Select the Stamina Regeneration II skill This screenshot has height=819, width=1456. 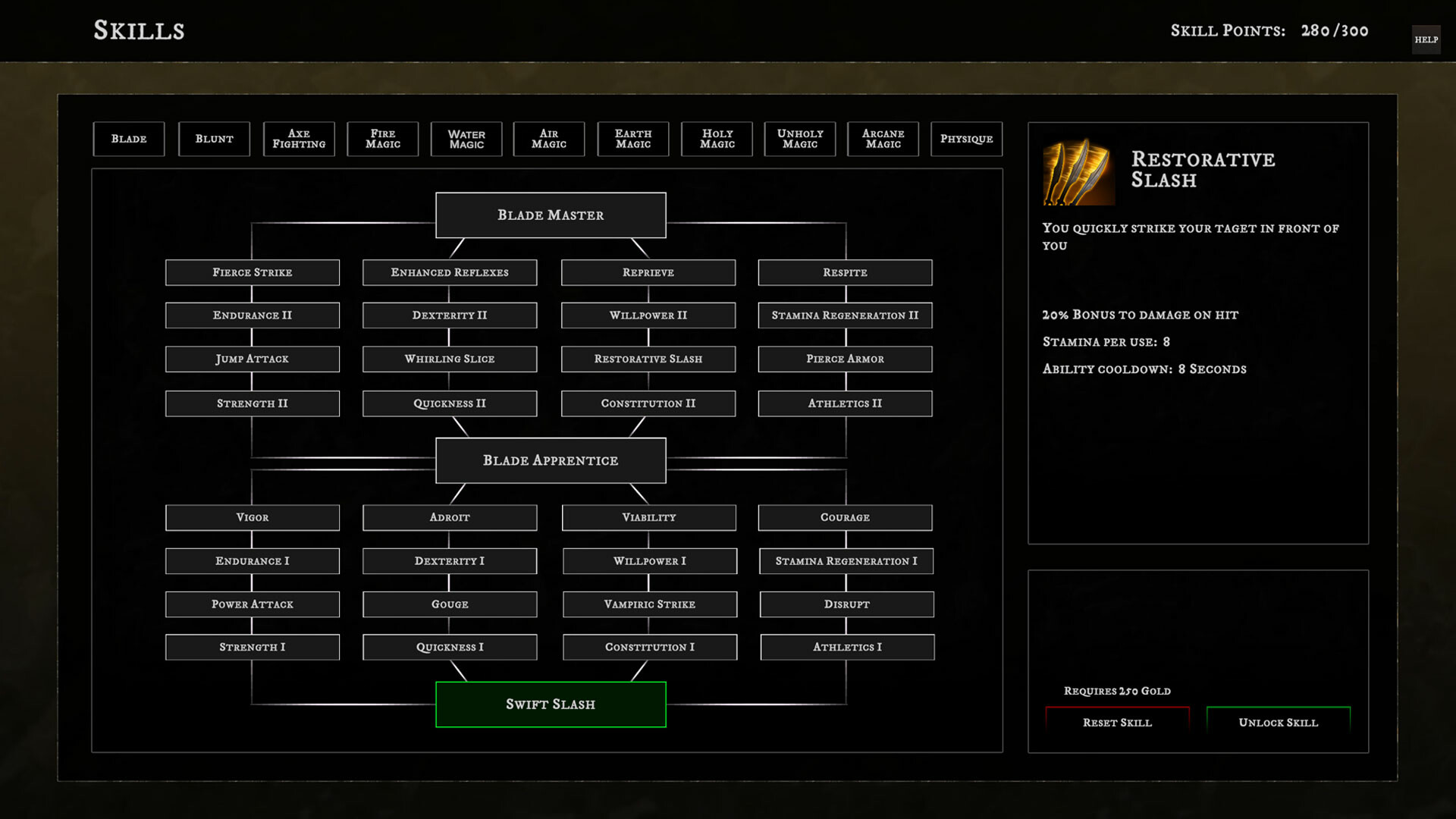[845, 315]
